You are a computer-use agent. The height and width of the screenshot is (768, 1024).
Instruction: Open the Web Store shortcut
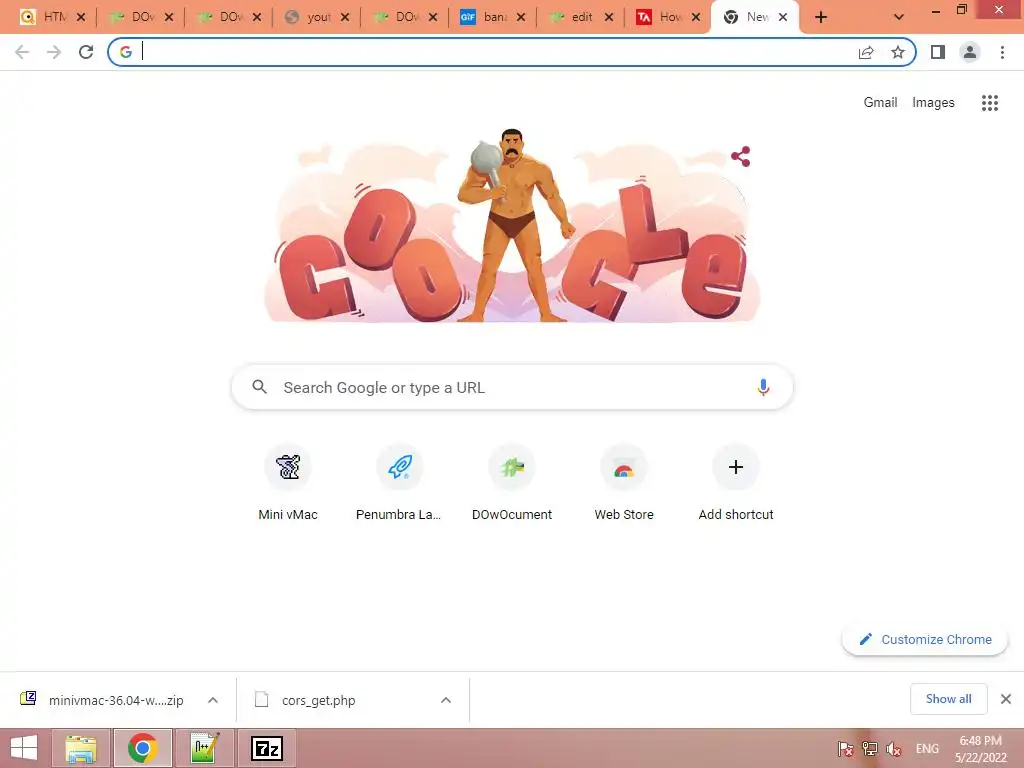point(624,483)
